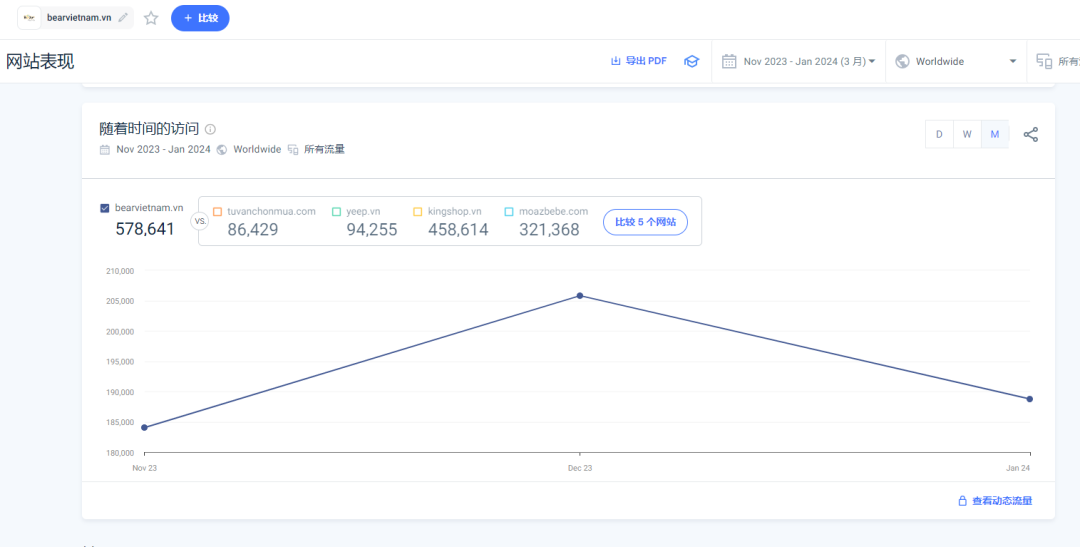
Task: Click the share icon on visits chart
Action: 1031,134
